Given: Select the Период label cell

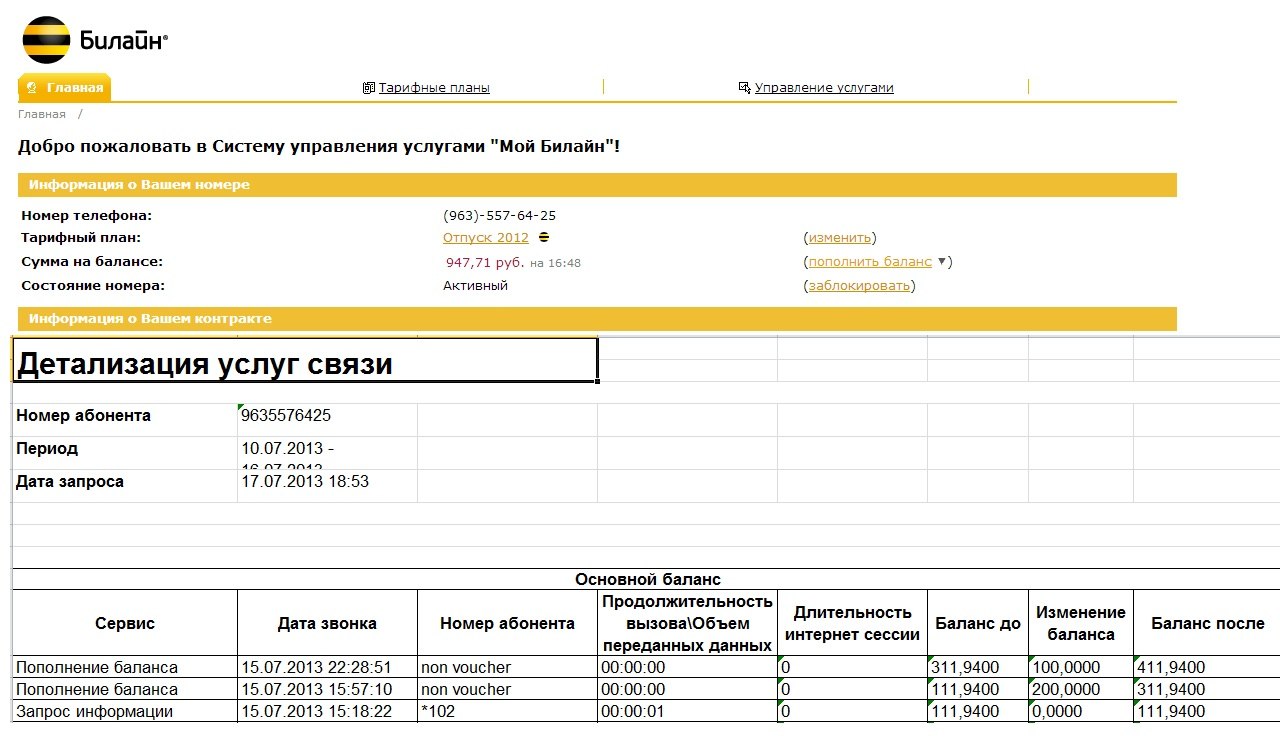Looking at the screenshot, I should click(x=125, y=453).
